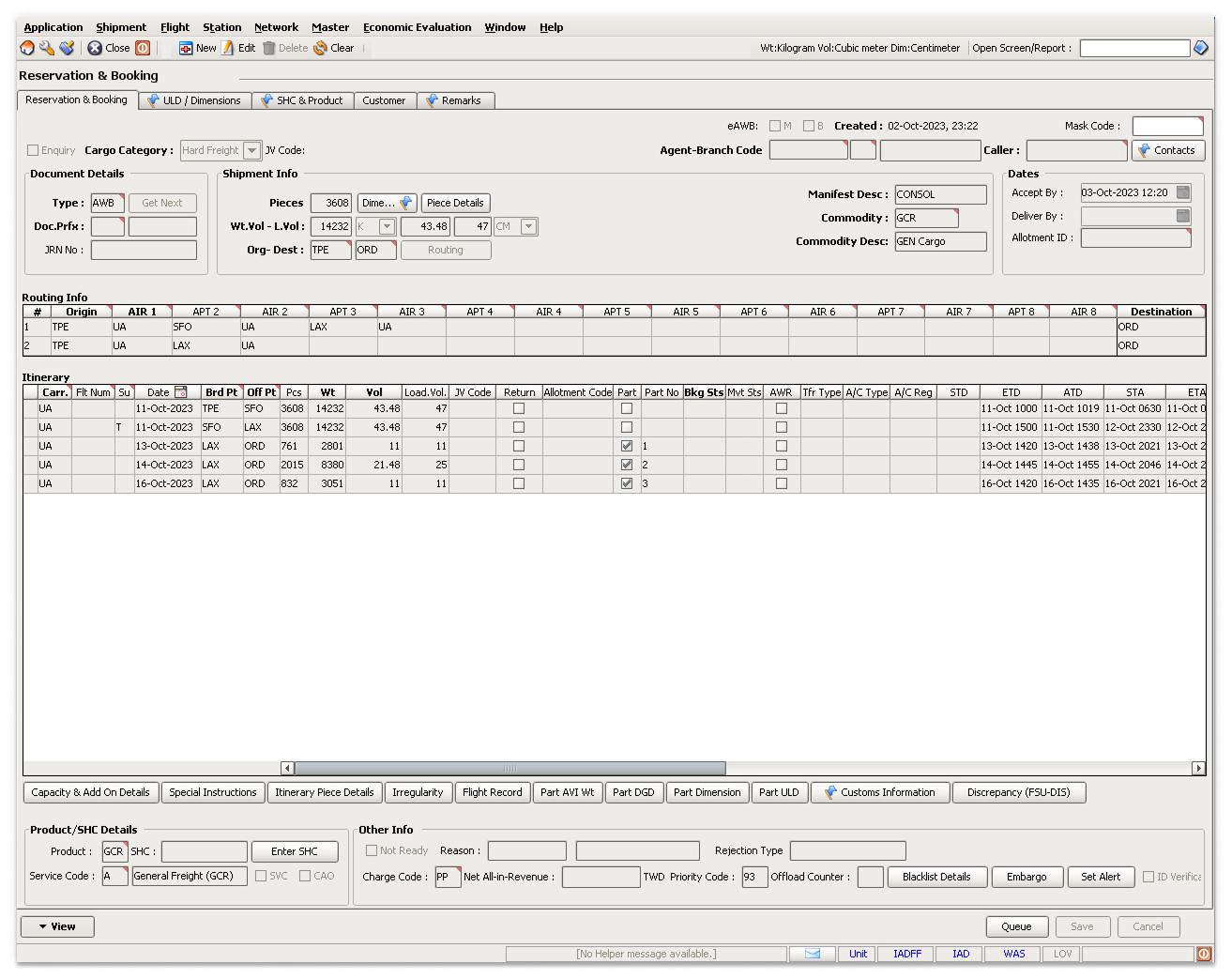Click the Delete trash toolbar button

tap(285, 48)
